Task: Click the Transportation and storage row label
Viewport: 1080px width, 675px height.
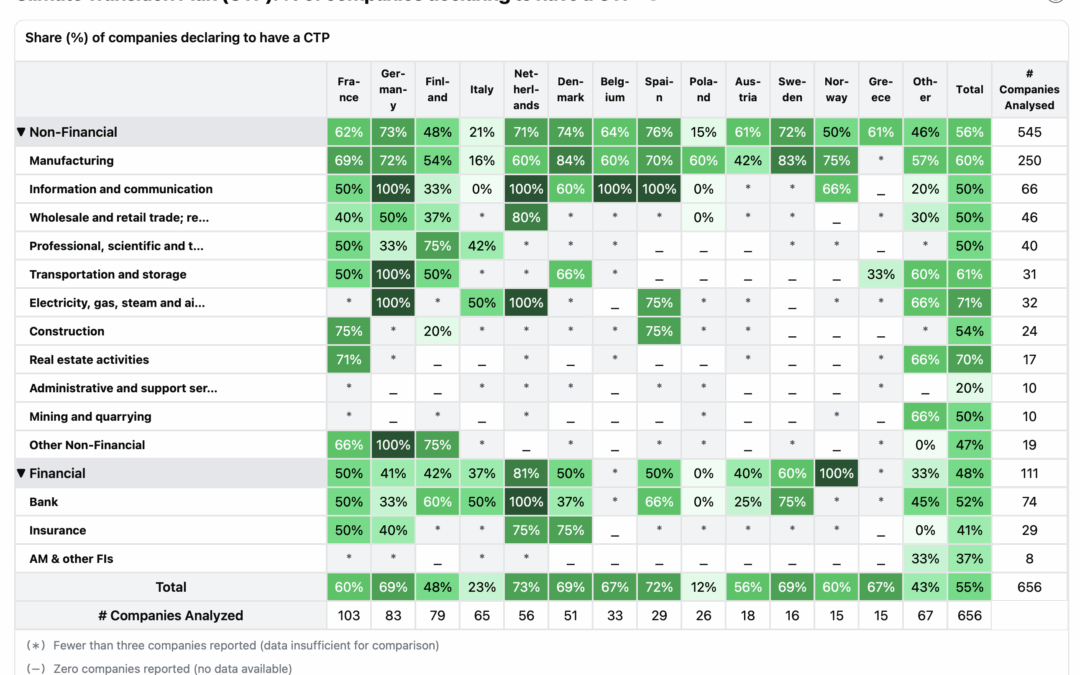Action: [x=107, y=274]
